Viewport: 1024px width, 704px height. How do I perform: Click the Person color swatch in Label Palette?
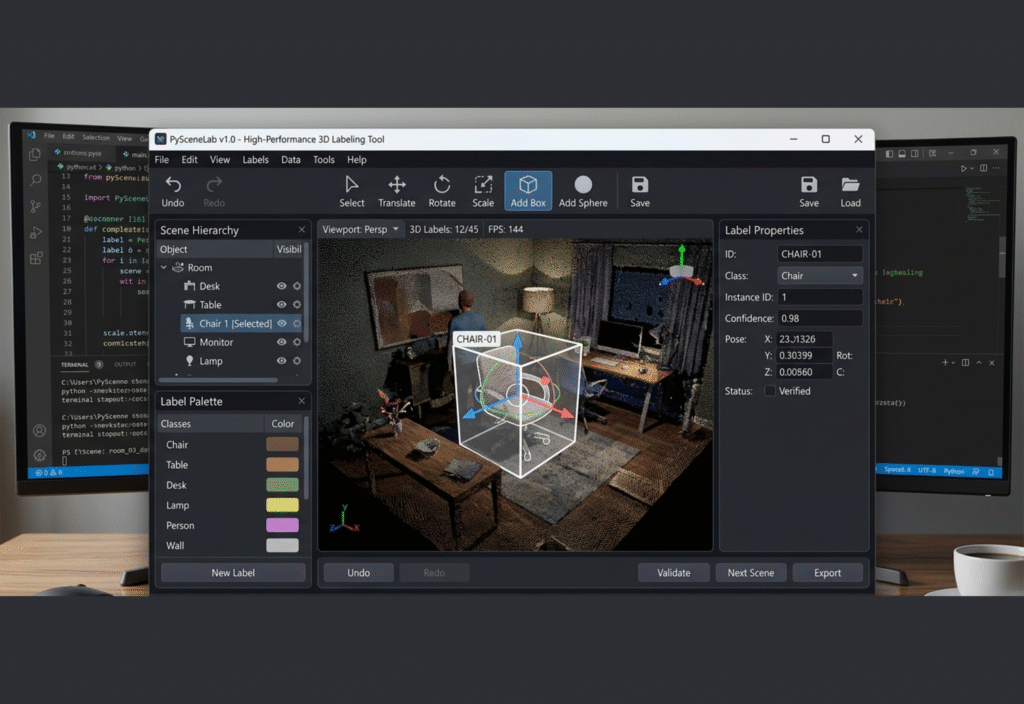coord(281,525)
